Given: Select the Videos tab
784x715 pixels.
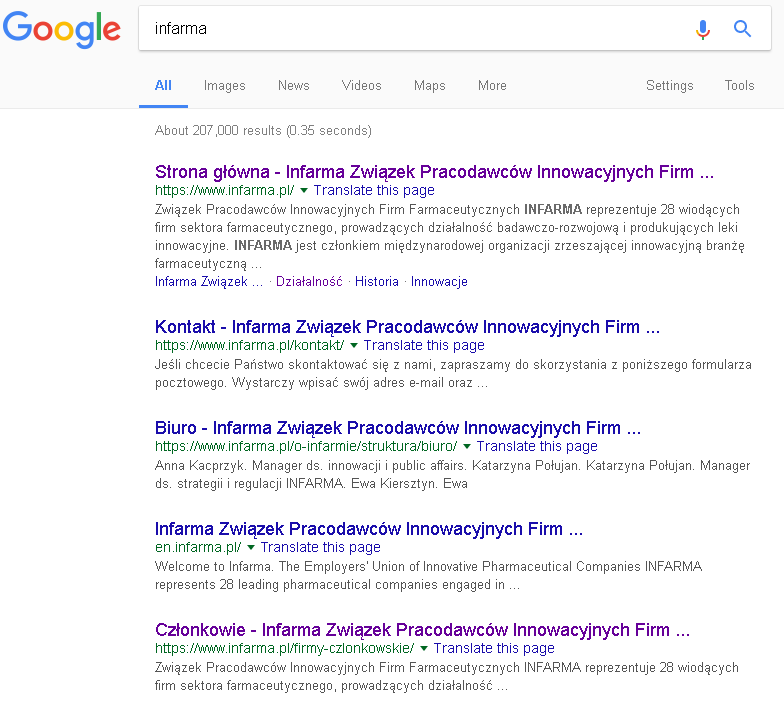Looking at the screenshot, I should pos(361,86).
